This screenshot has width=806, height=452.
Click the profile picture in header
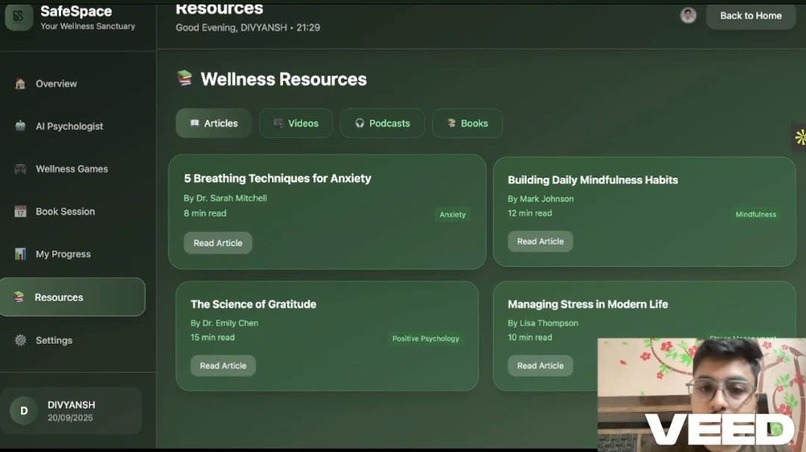[688, 15]
